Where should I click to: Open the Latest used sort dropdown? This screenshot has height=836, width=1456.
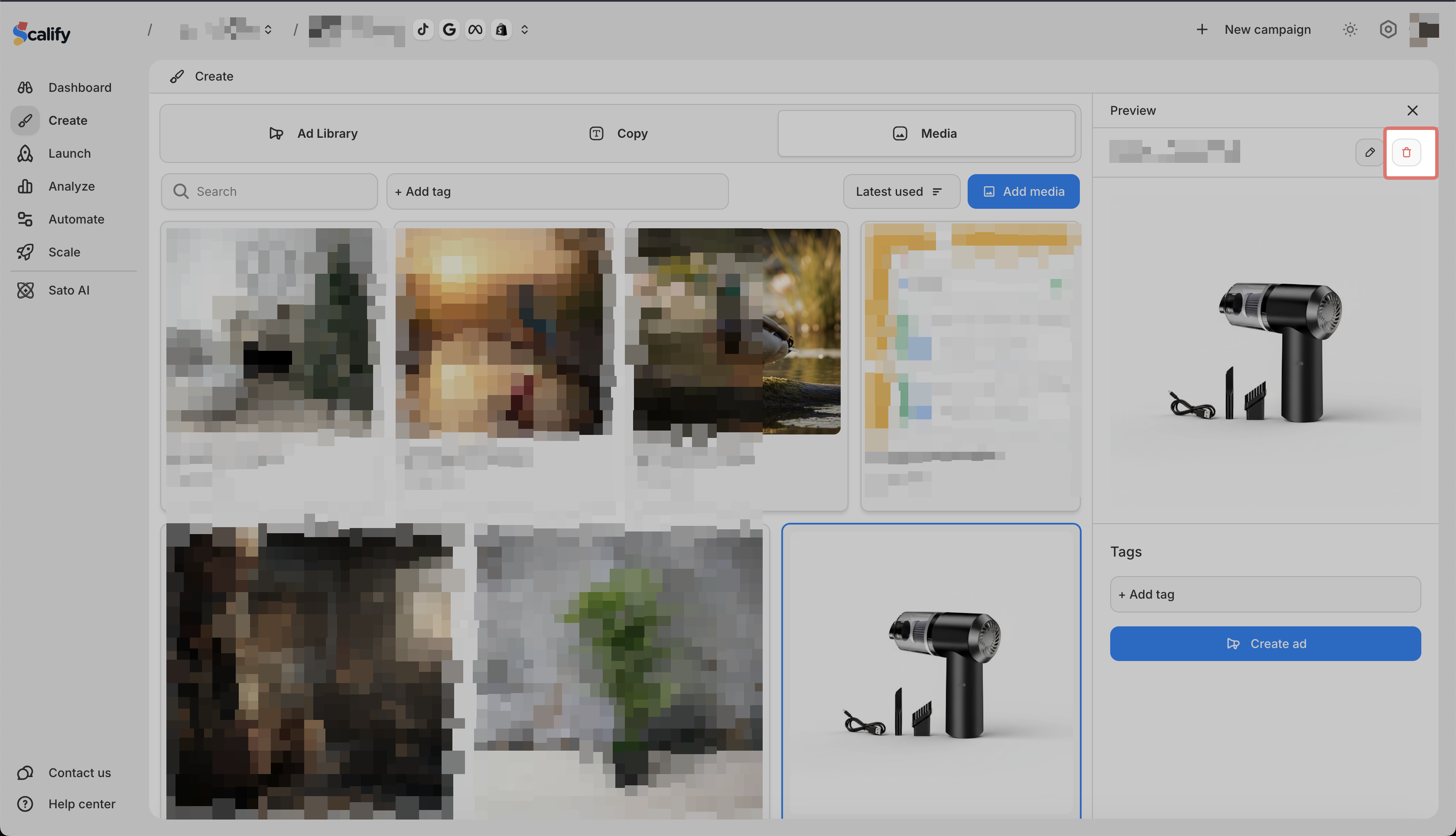(x=900, y=191)
